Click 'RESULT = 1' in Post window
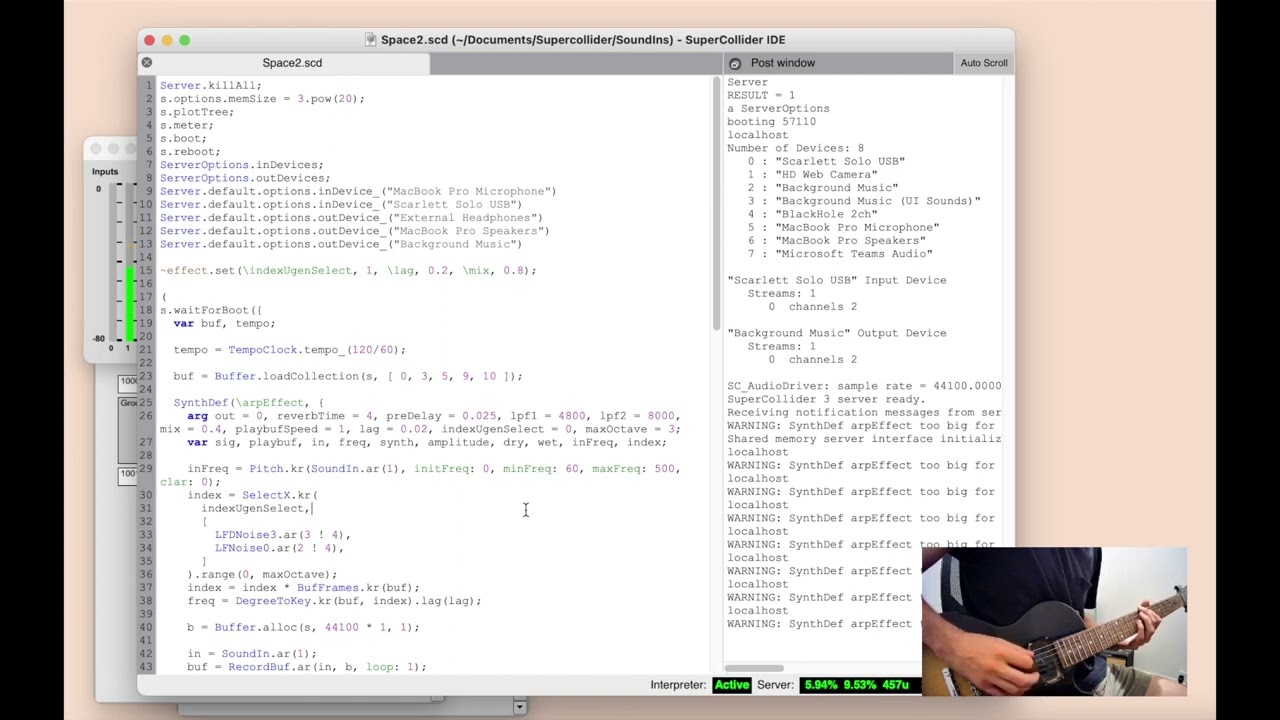 (x=761, y=95)
